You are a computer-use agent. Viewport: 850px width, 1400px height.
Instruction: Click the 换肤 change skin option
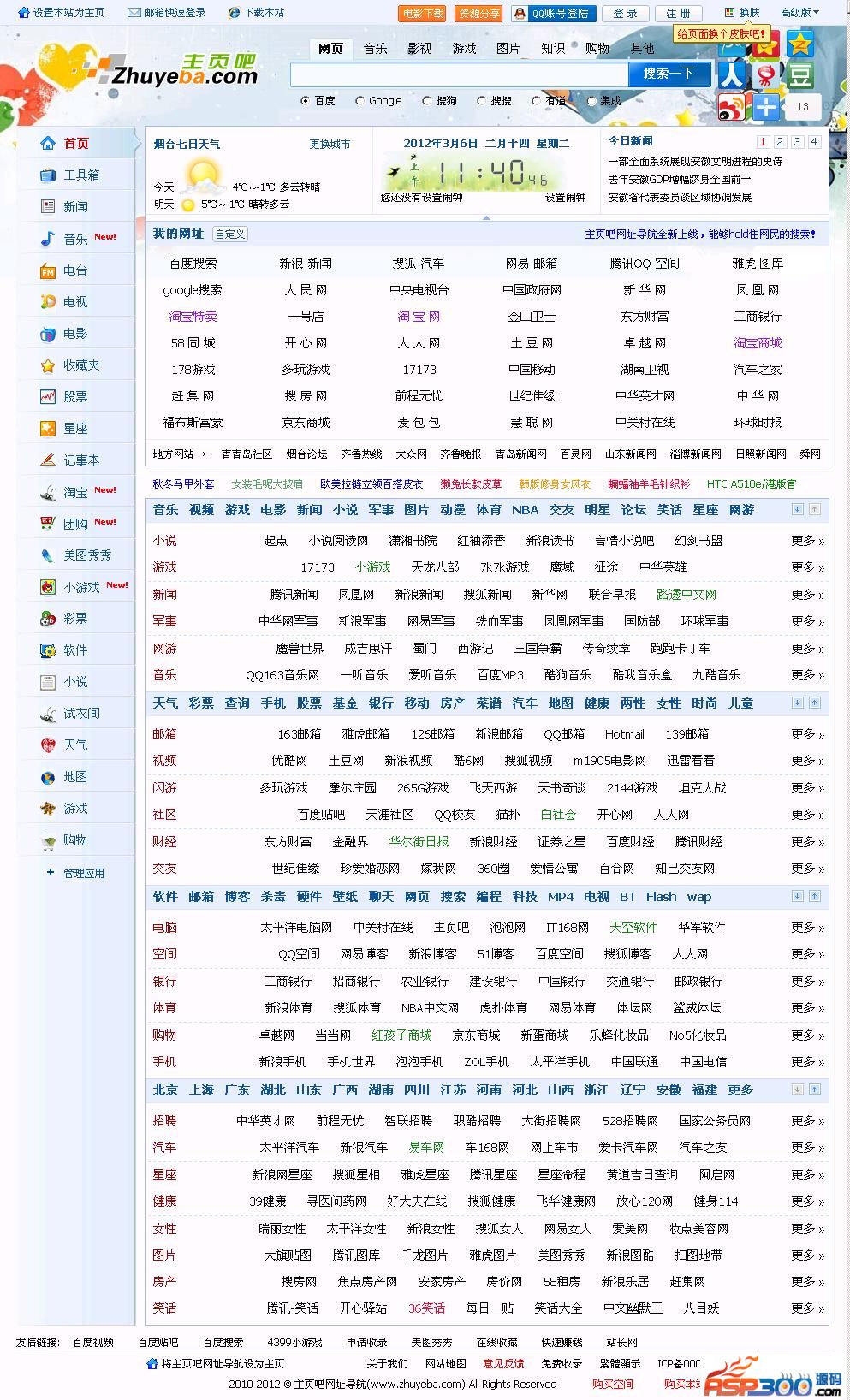pyautogui.click(x=742, y=13)
